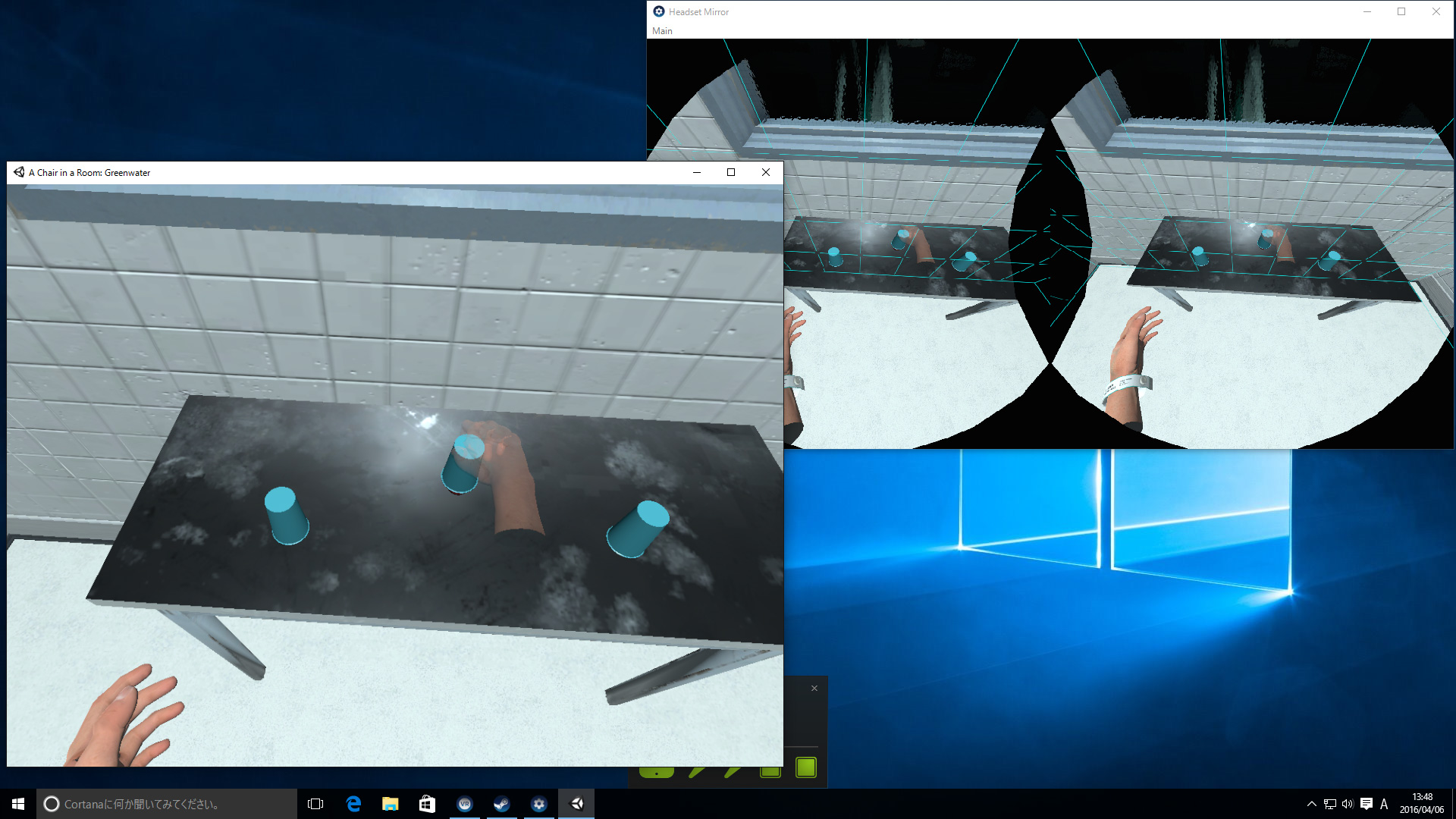Select the Unity game taskbar icon
This screenshot has width=1456, height=819.
click(576, 804)
